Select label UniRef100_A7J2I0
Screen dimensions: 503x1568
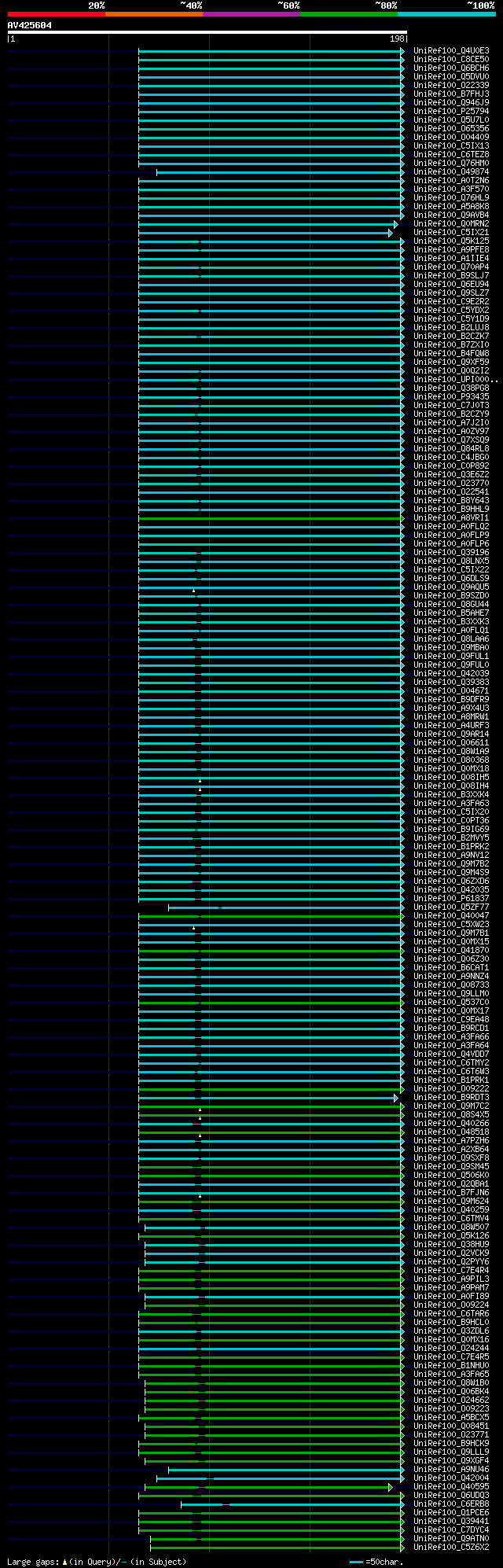(x=451, y=423)
